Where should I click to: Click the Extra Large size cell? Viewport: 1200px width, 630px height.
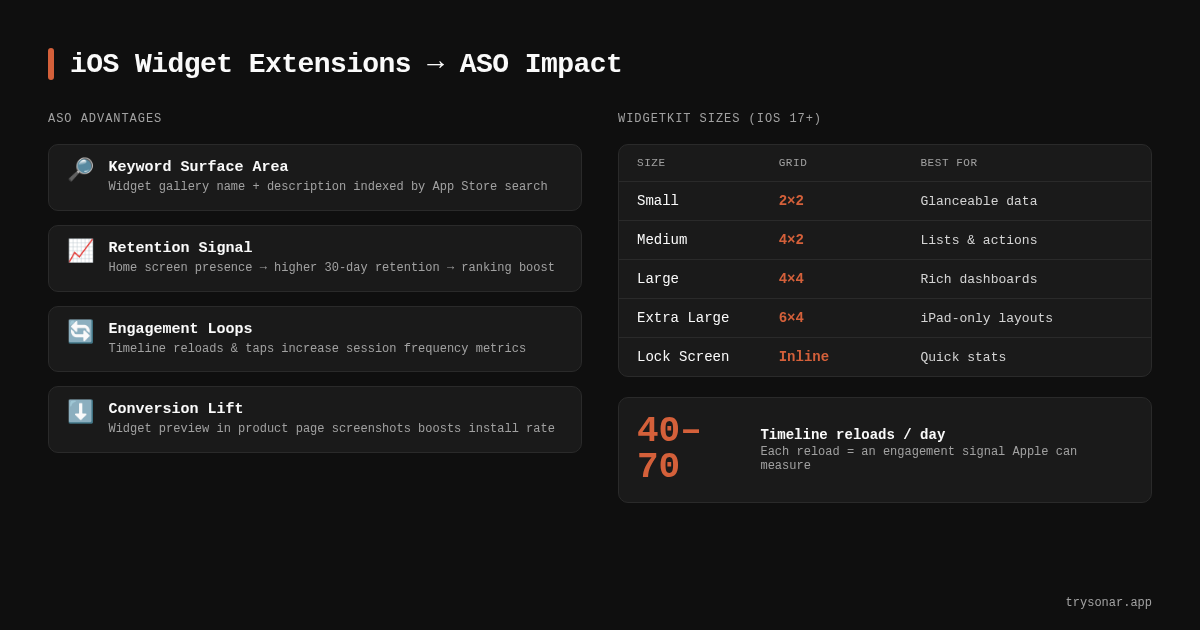(x=683, y=318)
